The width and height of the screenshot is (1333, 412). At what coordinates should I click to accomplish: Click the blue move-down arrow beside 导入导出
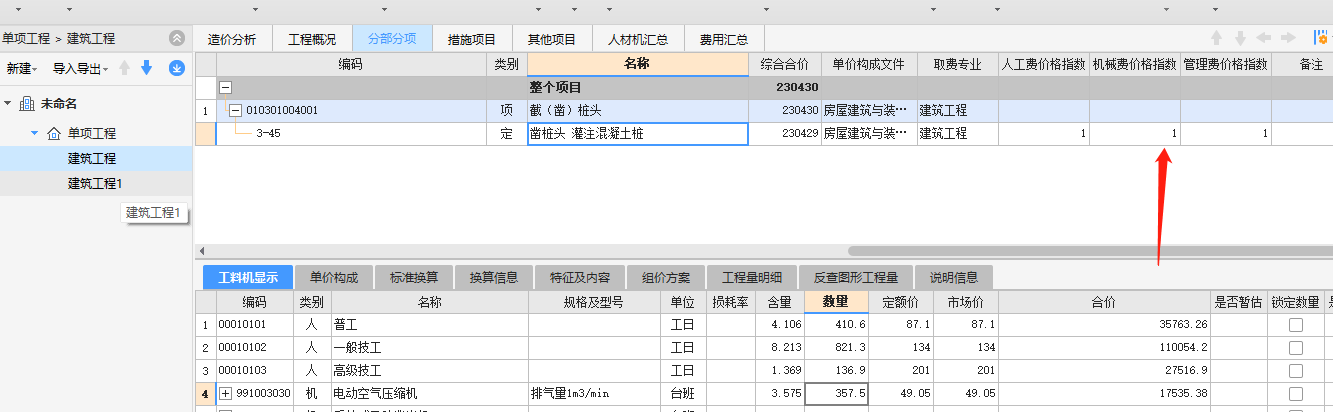click(146, 68)
